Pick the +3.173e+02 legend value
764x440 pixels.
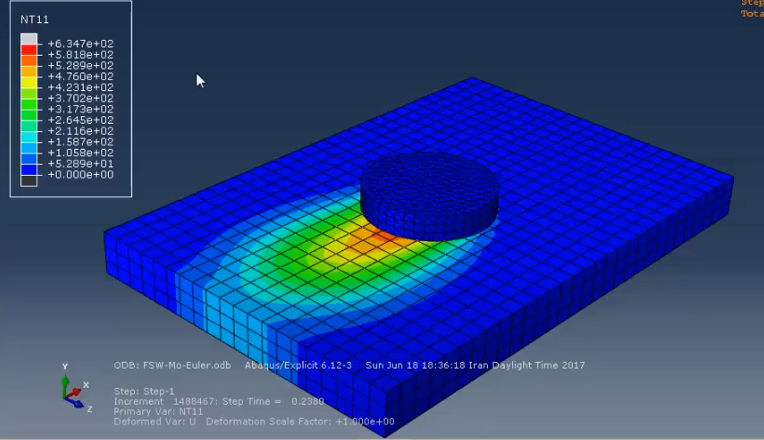coord(80,109)
